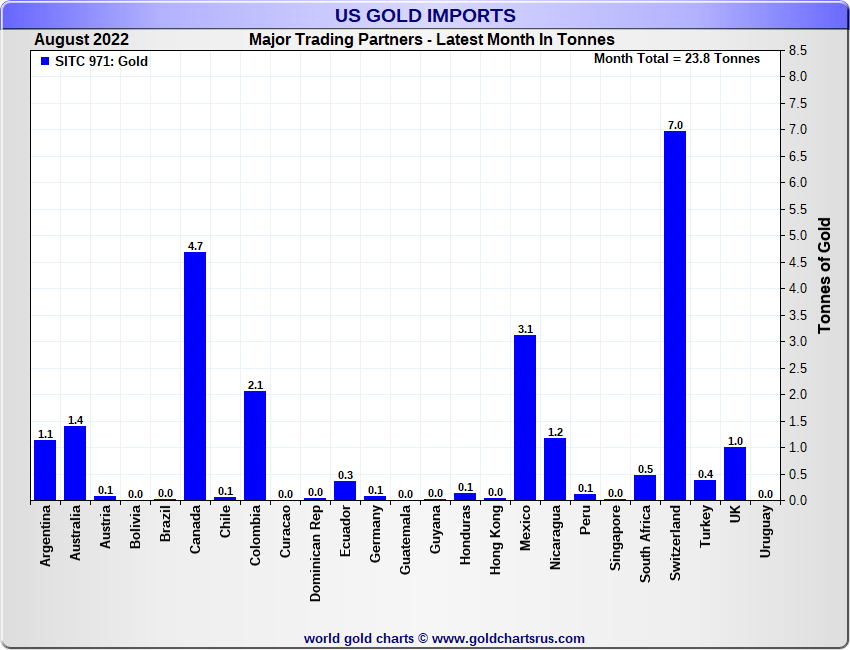Select the Mexico bar
Screen dimensions: 850x650
(x=525, y=417)
